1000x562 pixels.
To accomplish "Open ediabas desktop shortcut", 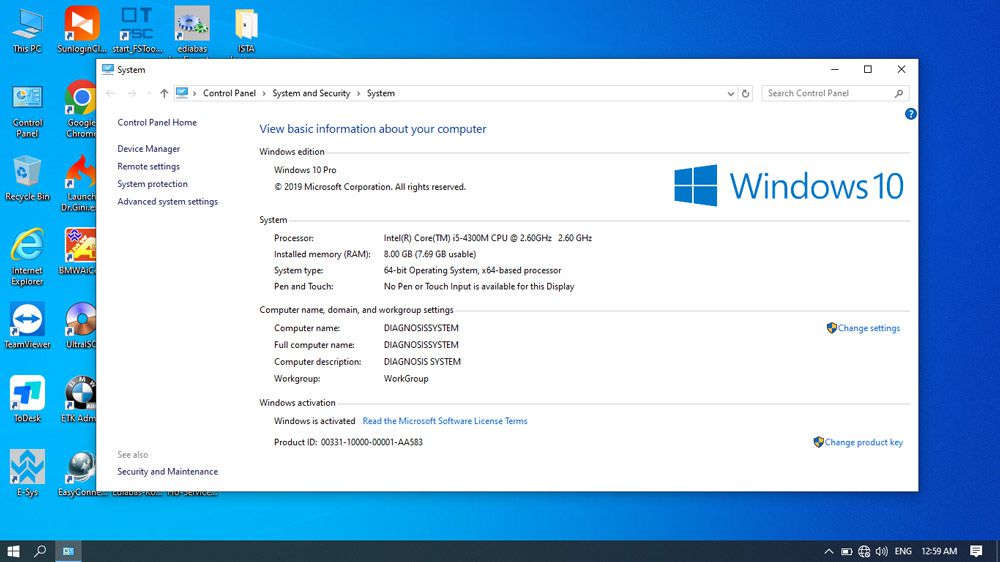I will coord(192,31).
